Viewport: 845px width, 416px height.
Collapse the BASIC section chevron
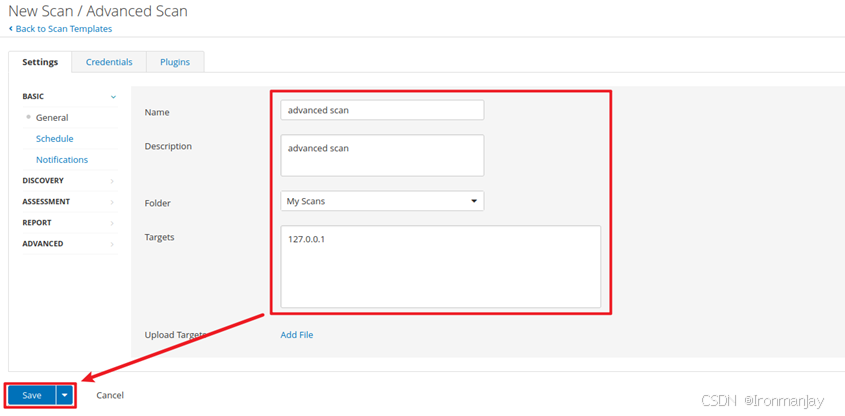113,97
